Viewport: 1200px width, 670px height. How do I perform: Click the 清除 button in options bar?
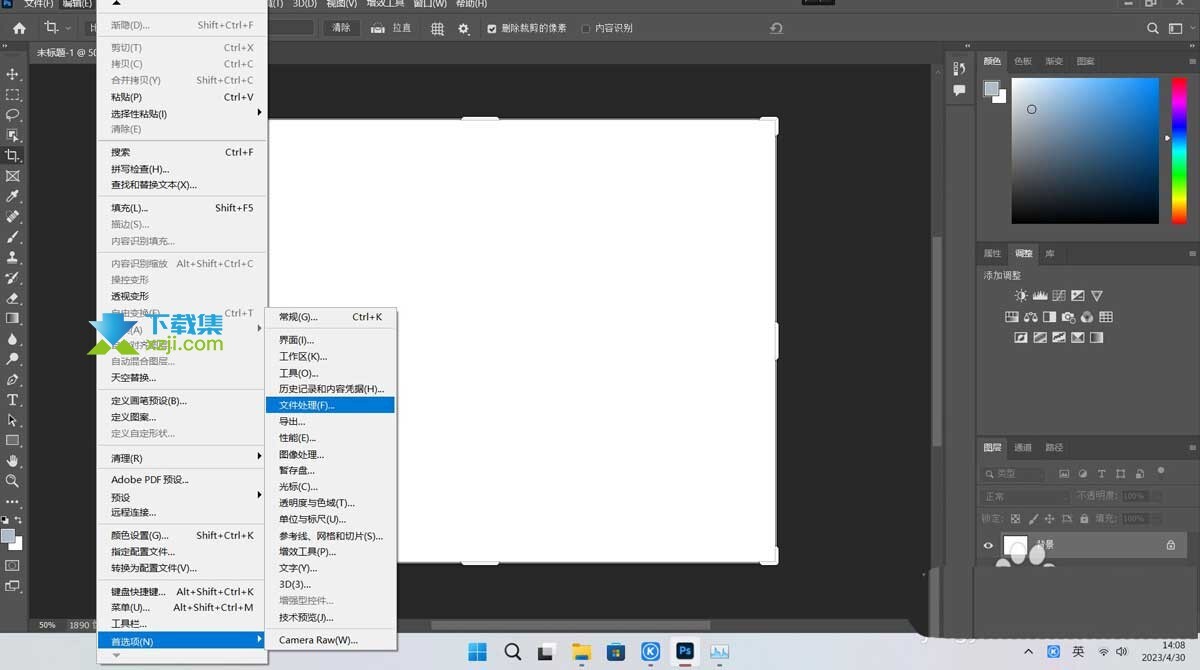[x=341, y=28]
